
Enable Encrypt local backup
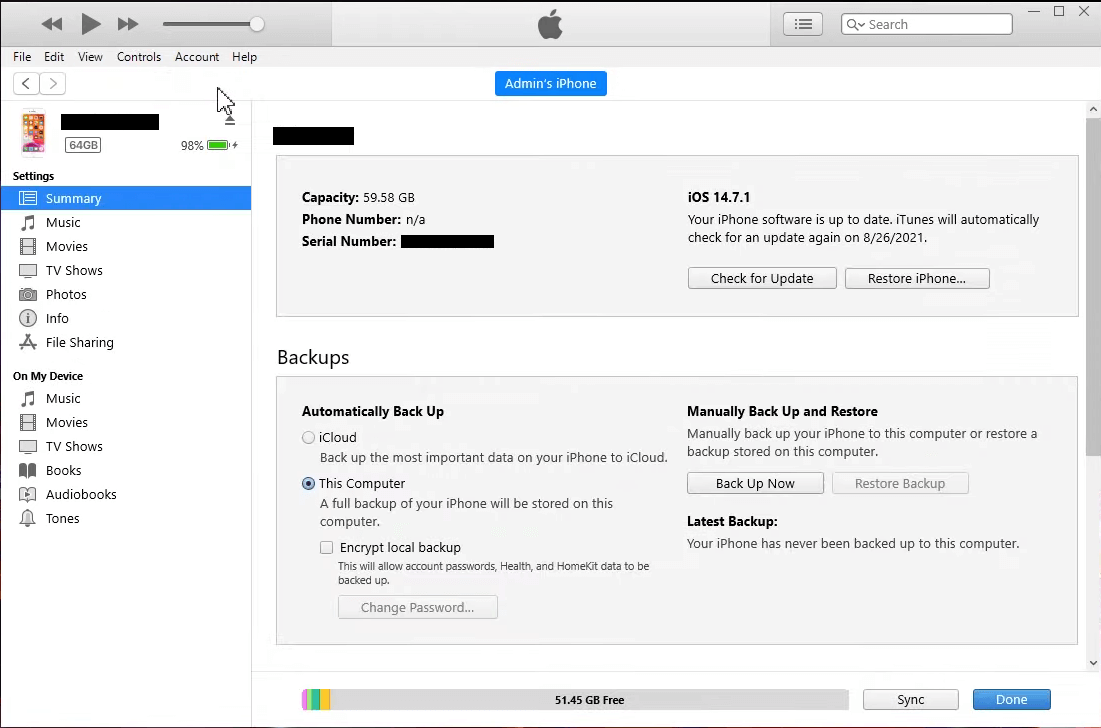click(326, 547)
